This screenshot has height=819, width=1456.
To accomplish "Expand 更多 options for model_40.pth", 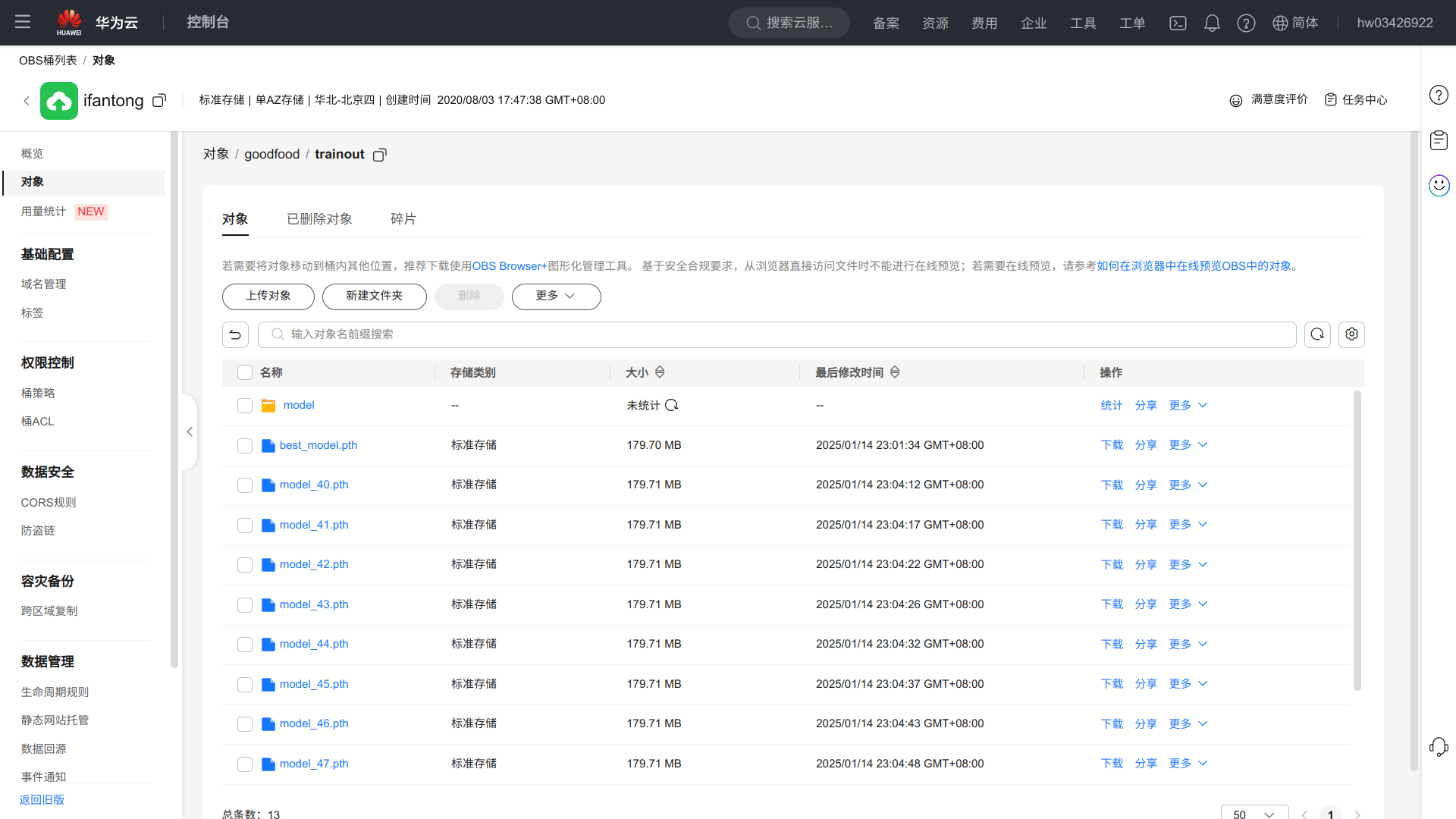I will 1188,485.
